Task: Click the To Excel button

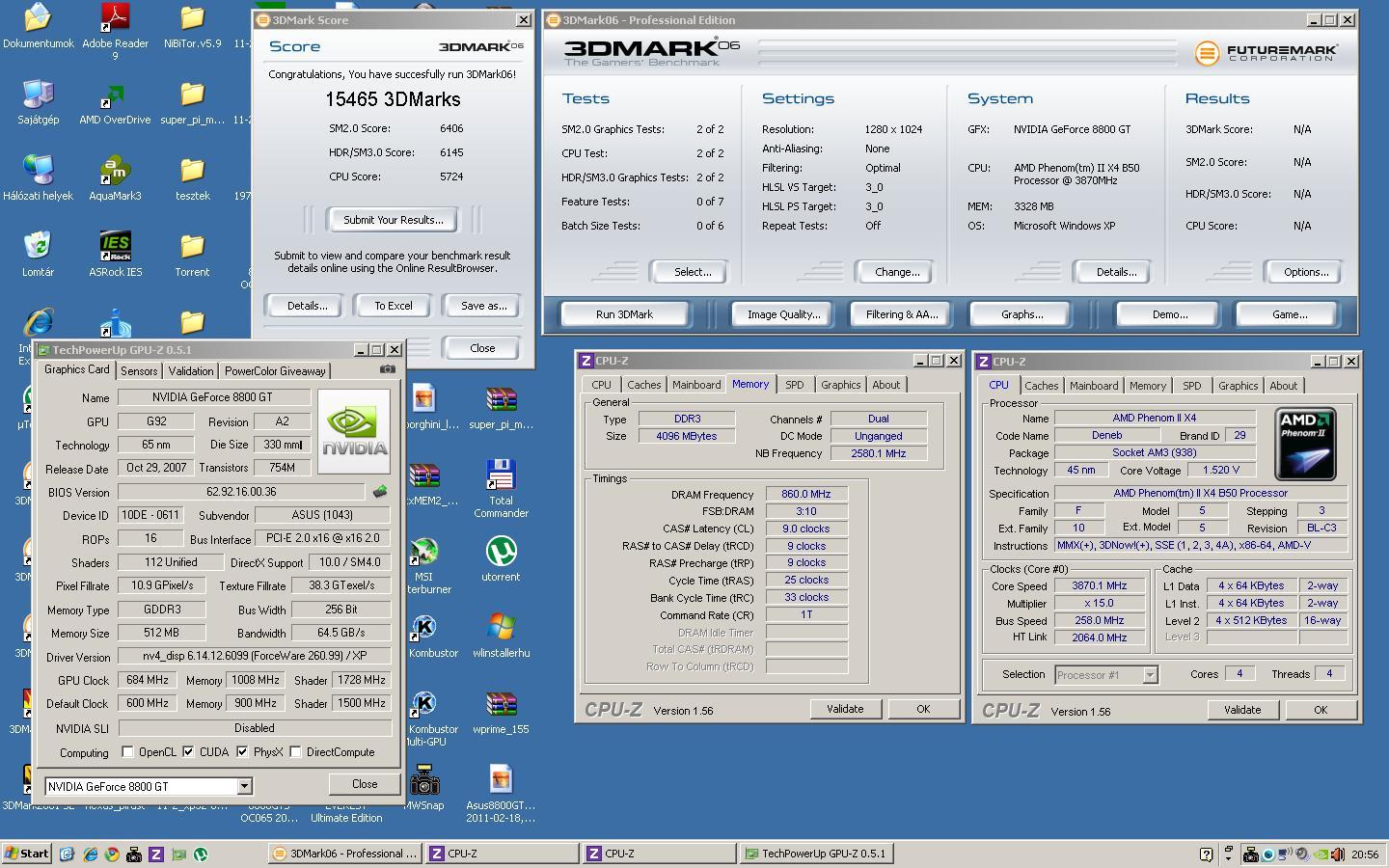Action: point(393,306)
